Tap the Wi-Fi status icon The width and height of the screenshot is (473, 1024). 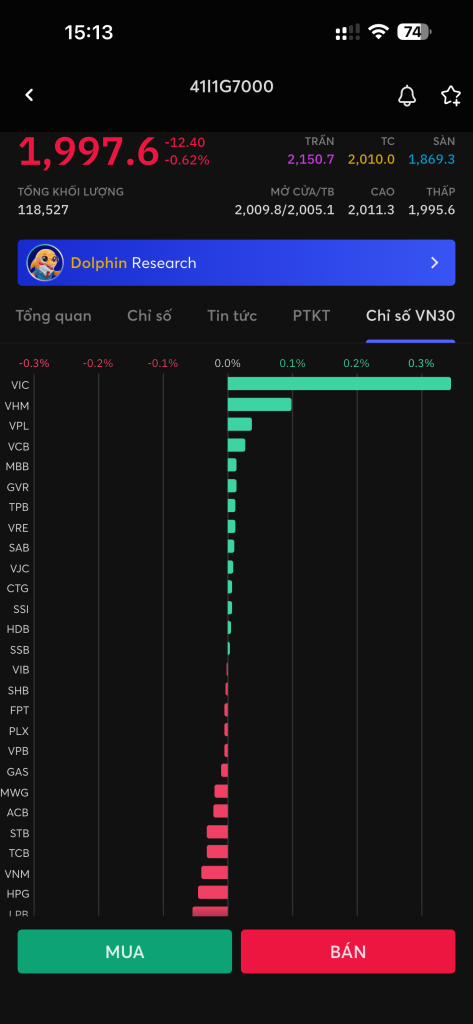pyautogui.click(x=378, y=32)
